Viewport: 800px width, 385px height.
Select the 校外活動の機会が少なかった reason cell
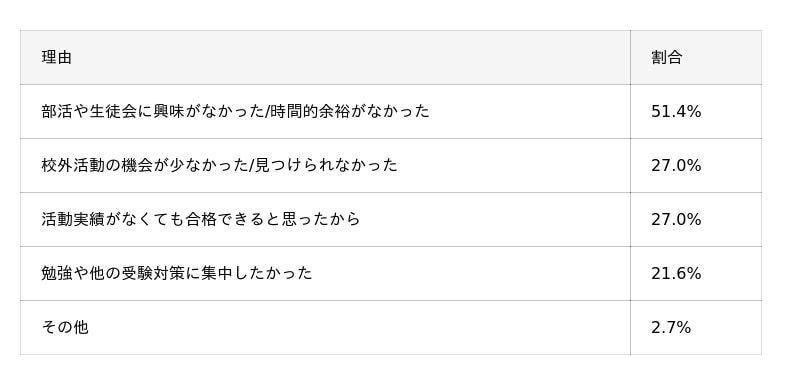click(325, 166)
